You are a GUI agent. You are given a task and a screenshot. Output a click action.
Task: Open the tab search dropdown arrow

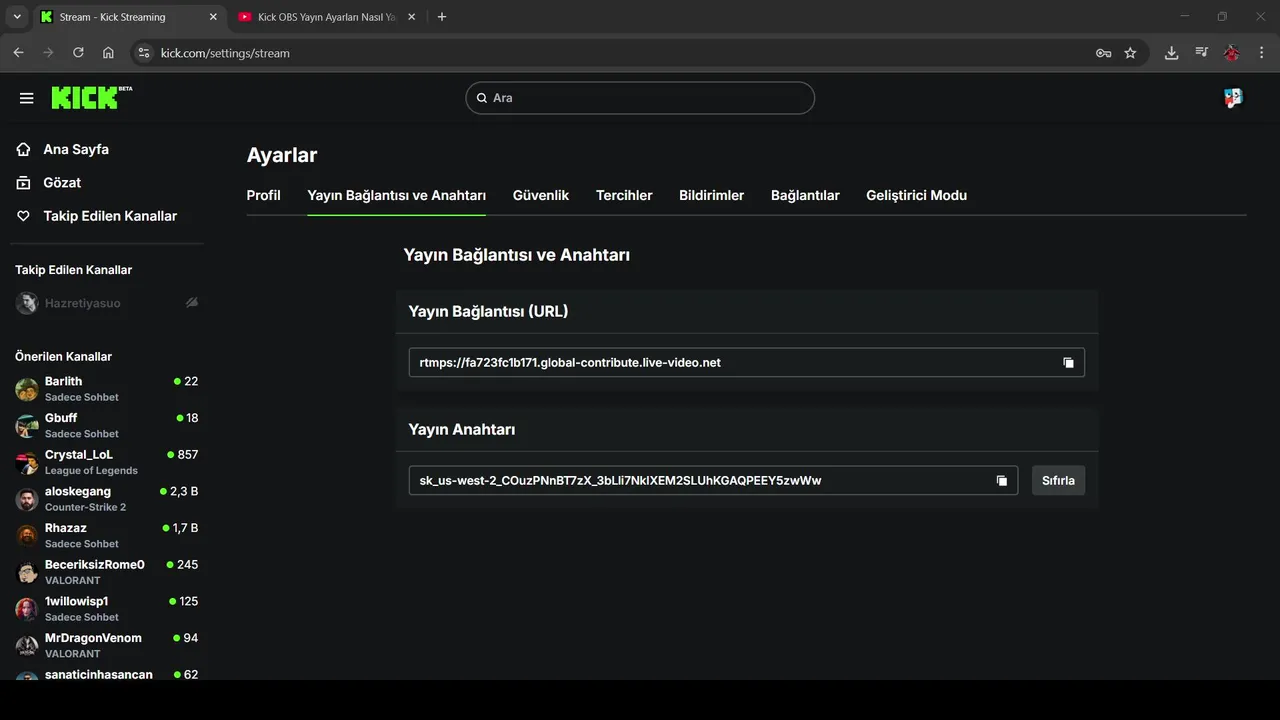click(x=17, y=17)
